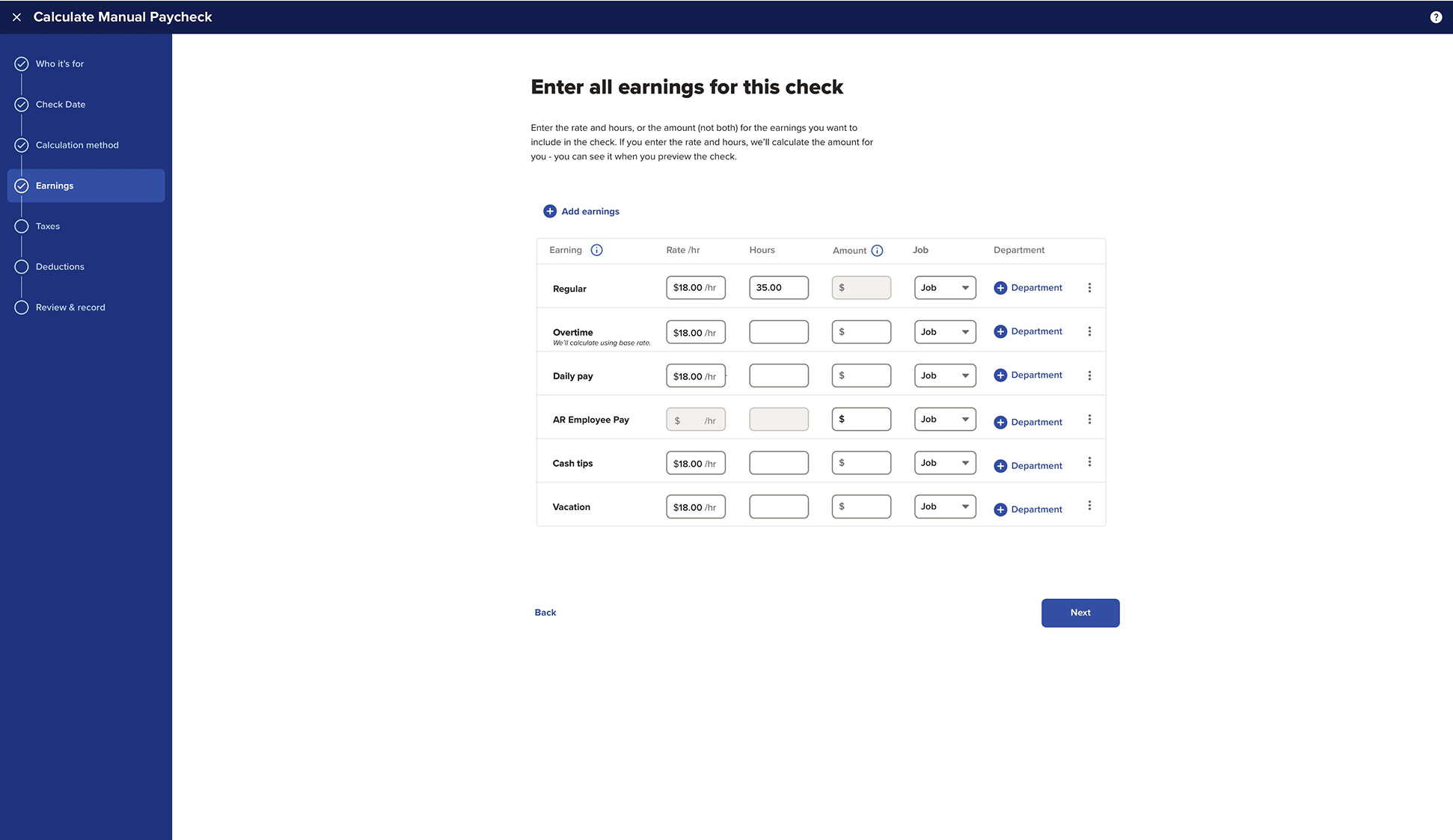Click the Amount column info icon

tap(877, 251)
